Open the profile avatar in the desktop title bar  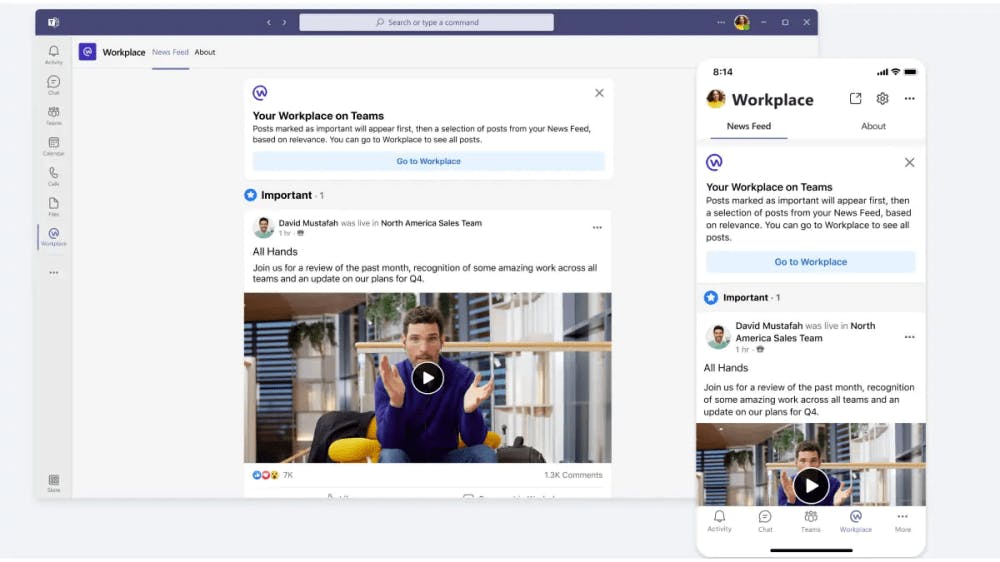click(x=742, y=22)
